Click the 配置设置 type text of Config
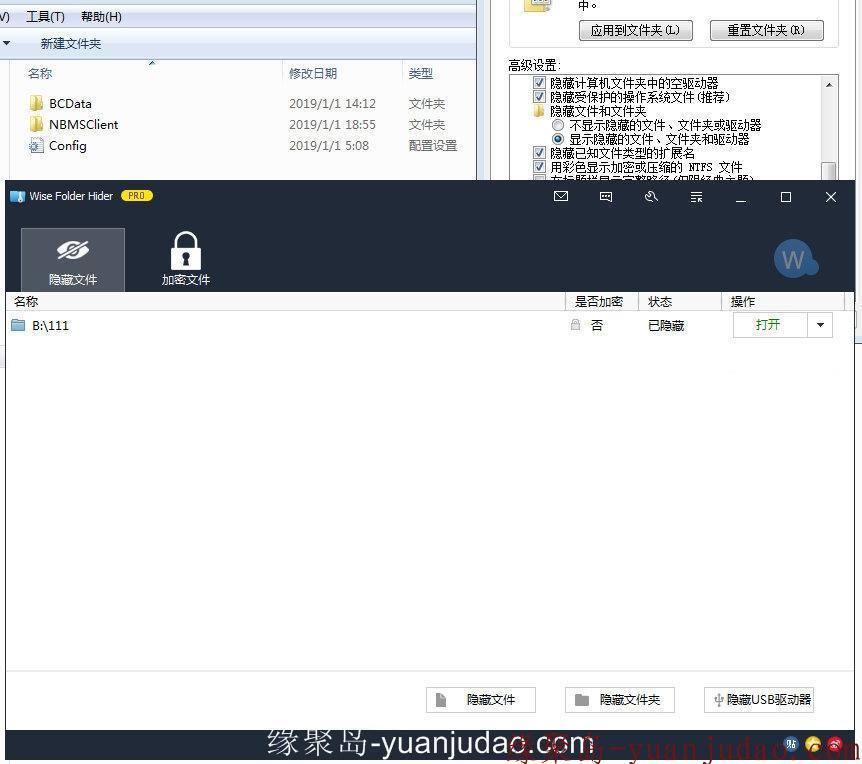 [x=433, y=146]
